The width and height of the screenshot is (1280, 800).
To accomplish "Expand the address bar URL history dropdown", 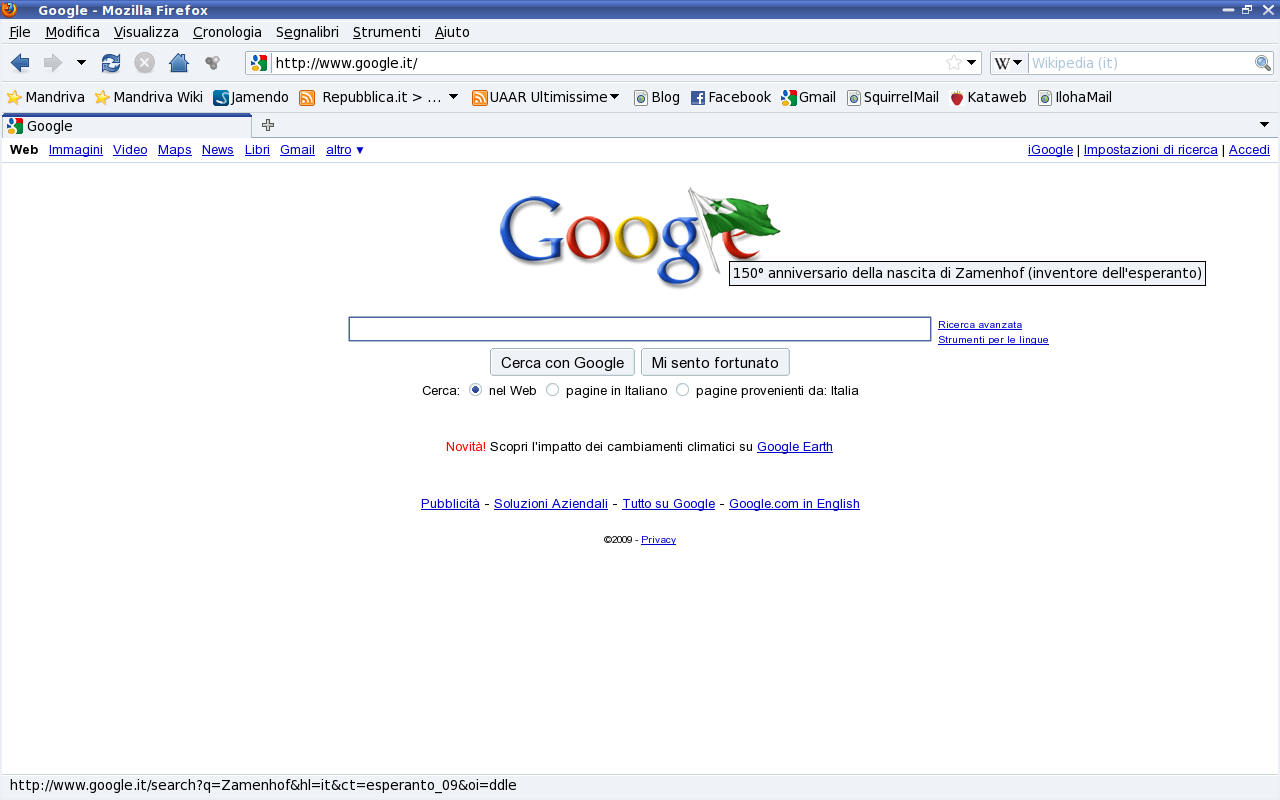I will (x=971, y=63).
